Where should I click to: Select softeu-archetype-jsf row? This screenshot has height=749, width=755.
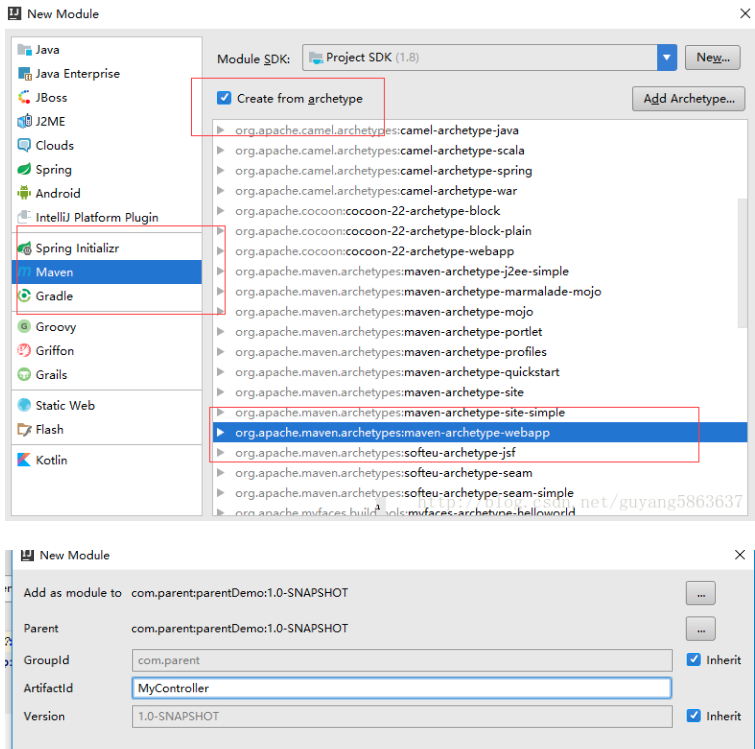pos(480,452)
